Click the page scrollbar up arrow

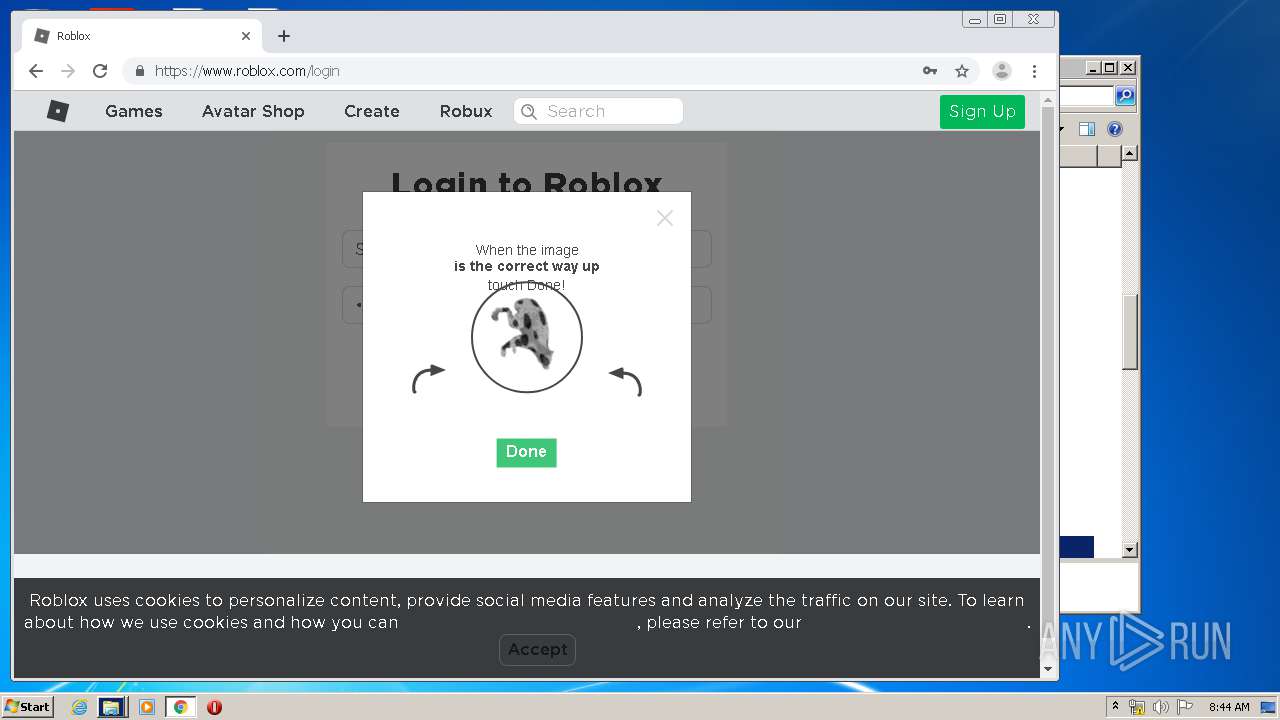coord(1048,100)
